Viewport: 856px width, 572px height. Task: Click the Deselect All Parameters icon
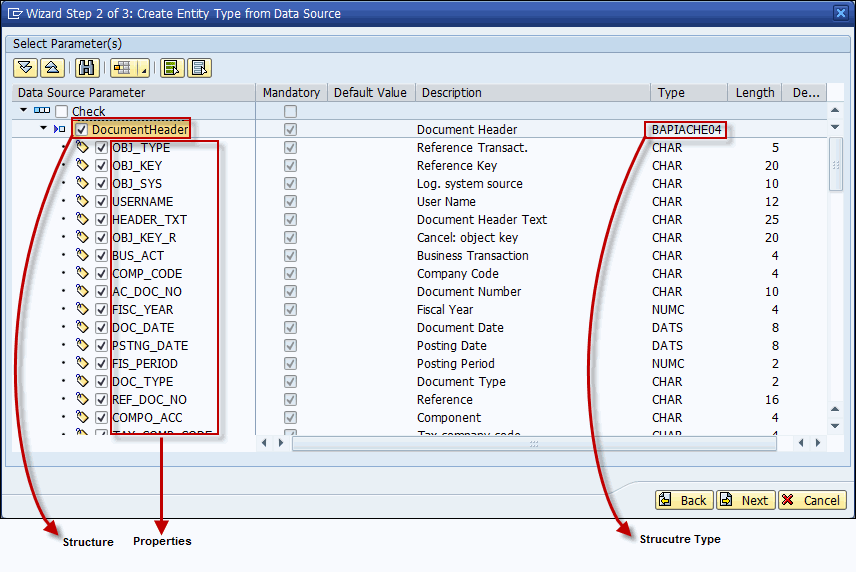click(199, 68)
